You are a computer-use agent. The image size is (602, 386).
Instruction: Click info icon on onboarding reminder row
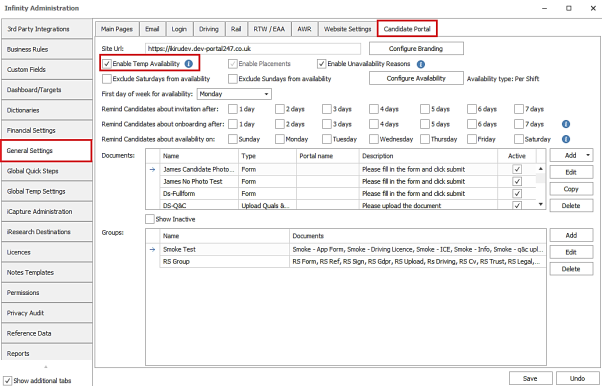point(566,124)
